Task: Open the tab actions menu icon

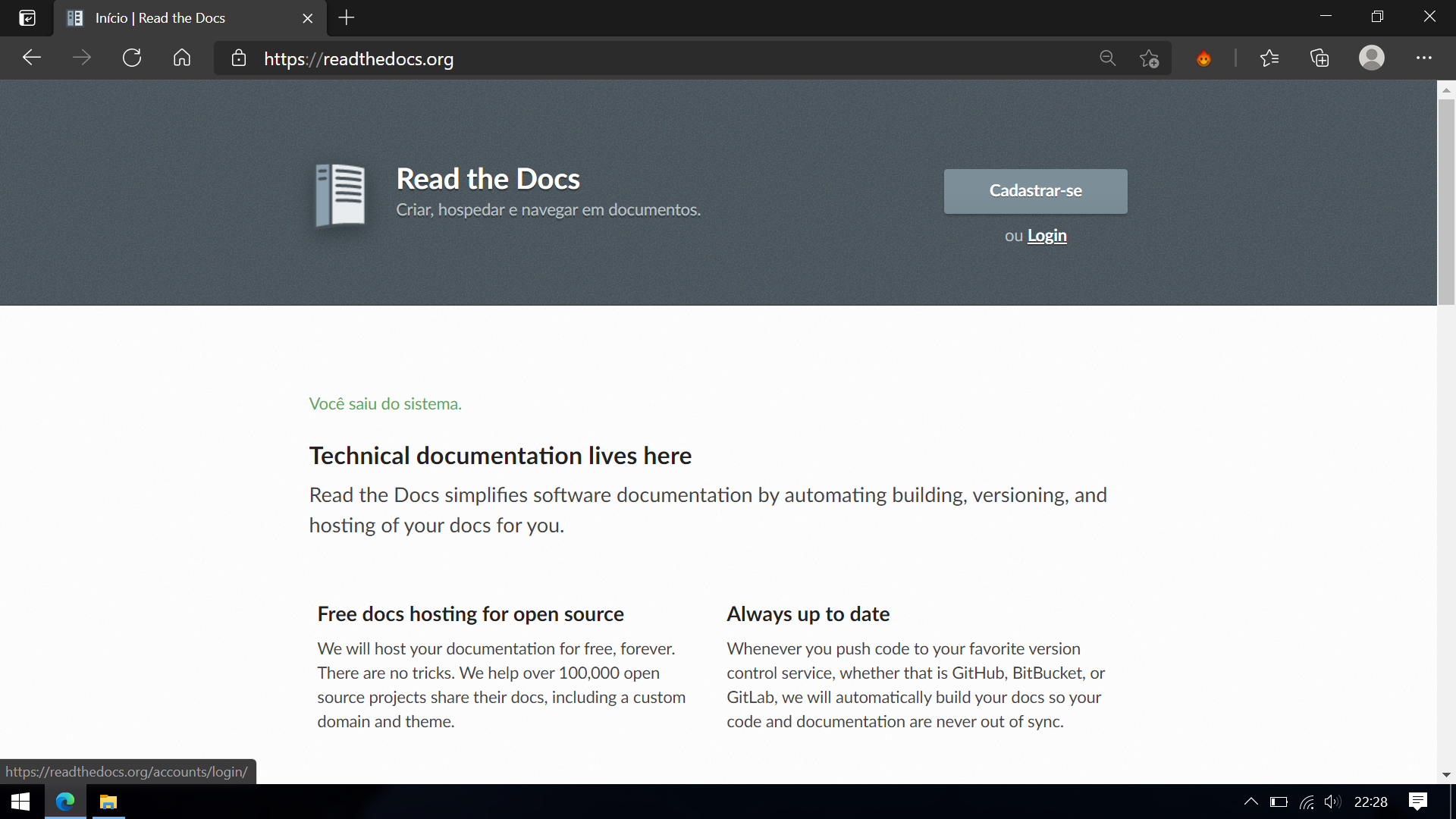Action: coord(27,17)
